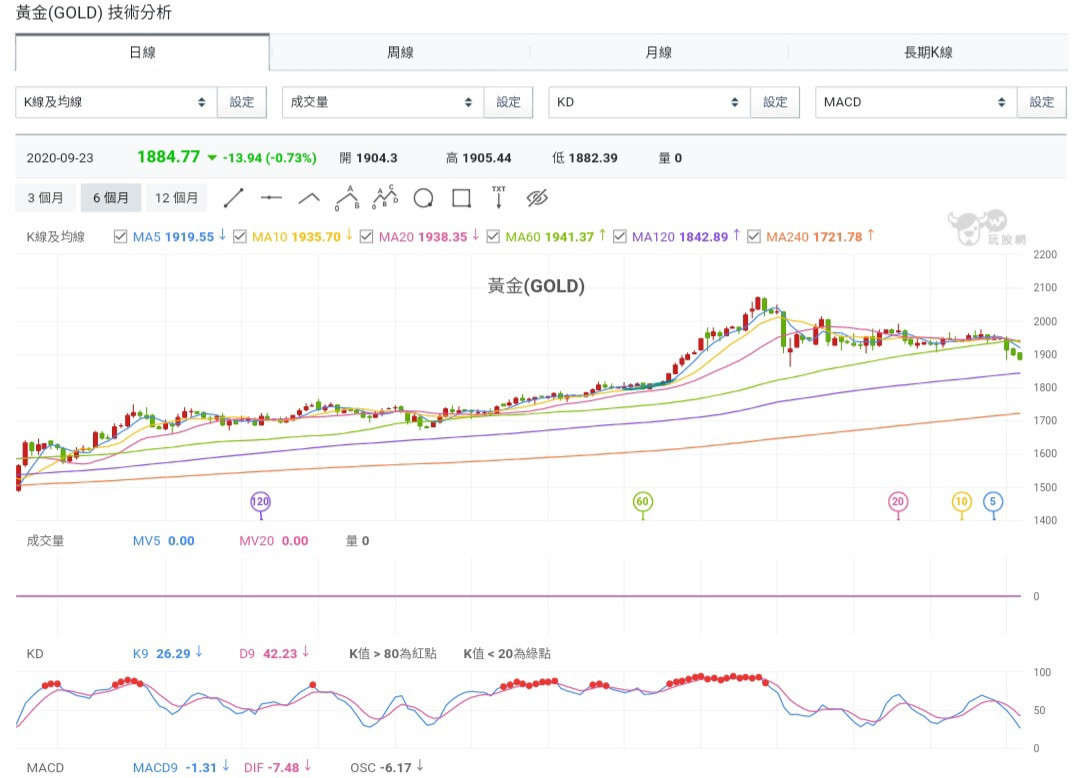This screenshot has height=778, width=1080.
Task: Open the MACD indicator dropdown
Action: 915,102
